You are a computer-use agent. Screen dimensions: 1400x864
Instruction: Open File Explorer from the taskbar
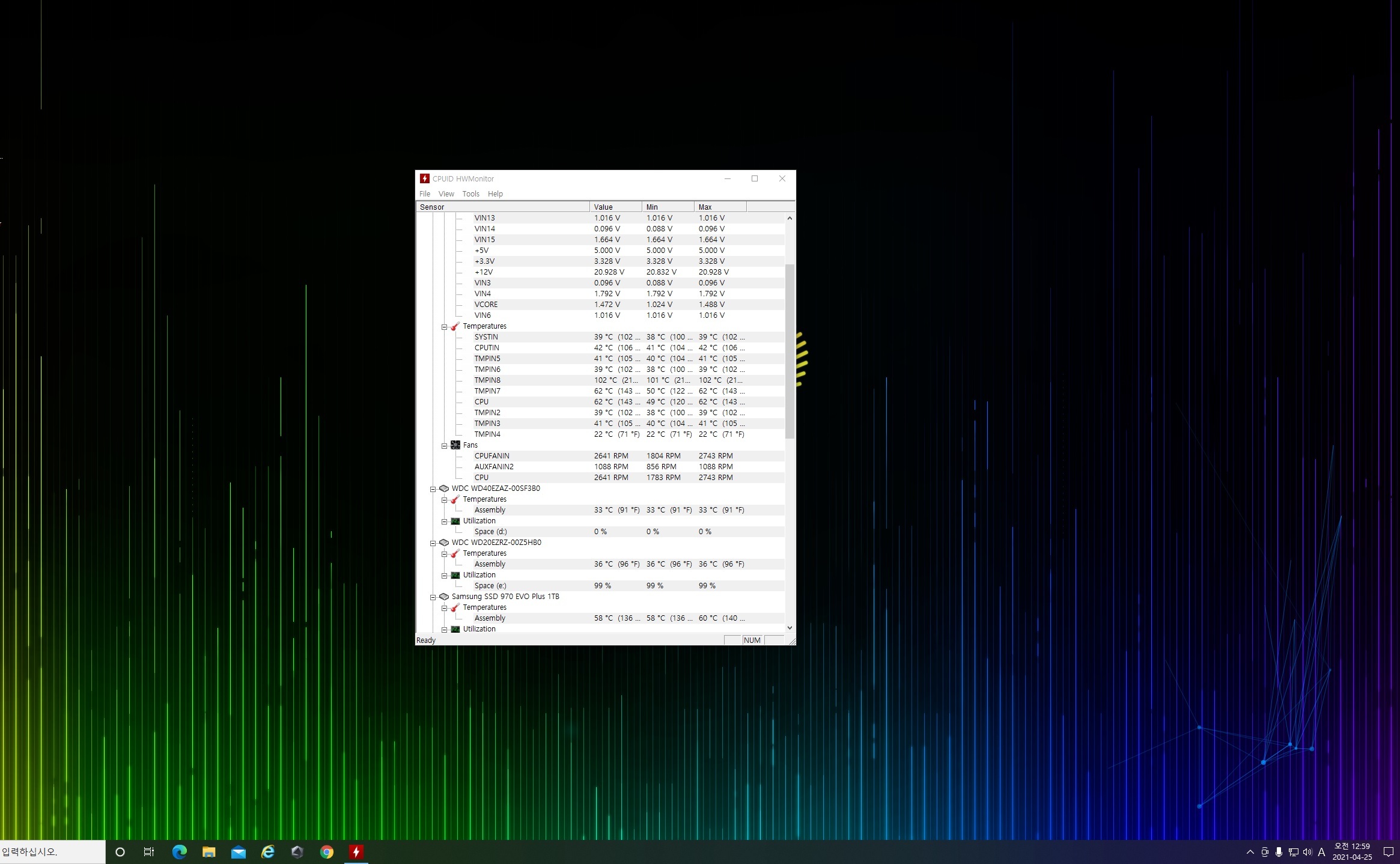(x=208, y=852)
